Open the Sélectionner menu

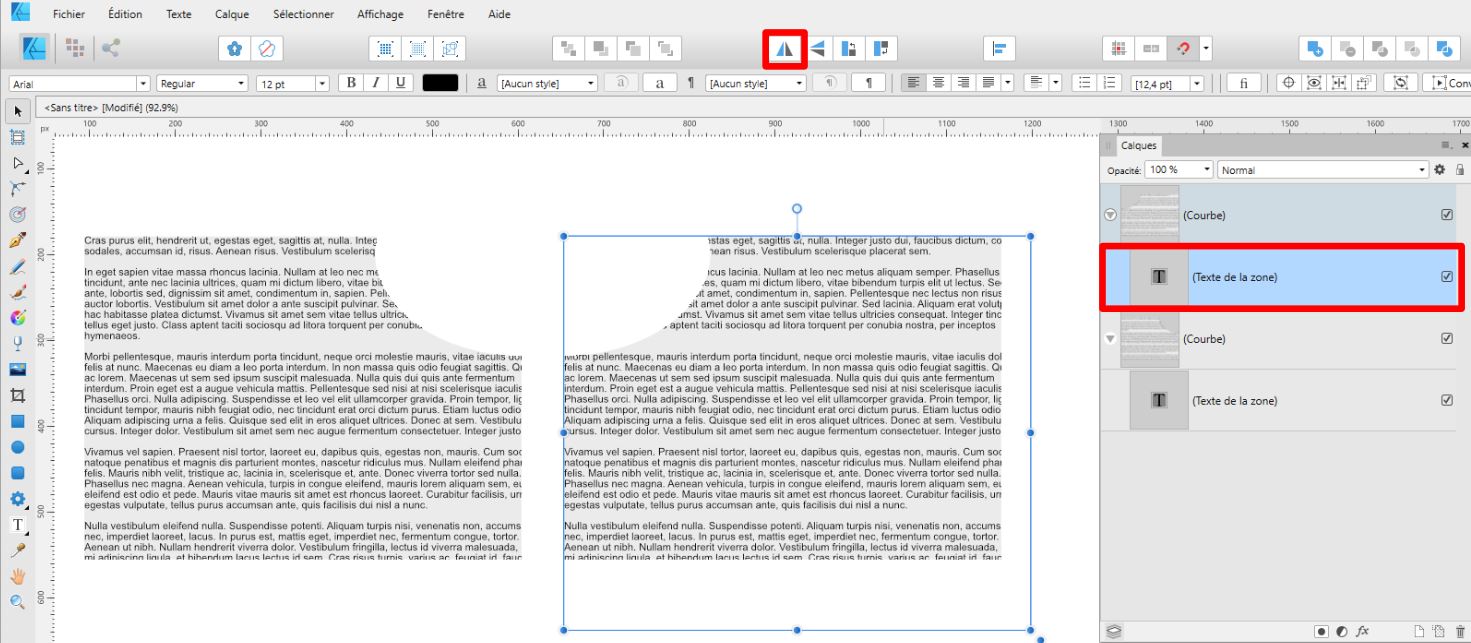click(306, 14)
